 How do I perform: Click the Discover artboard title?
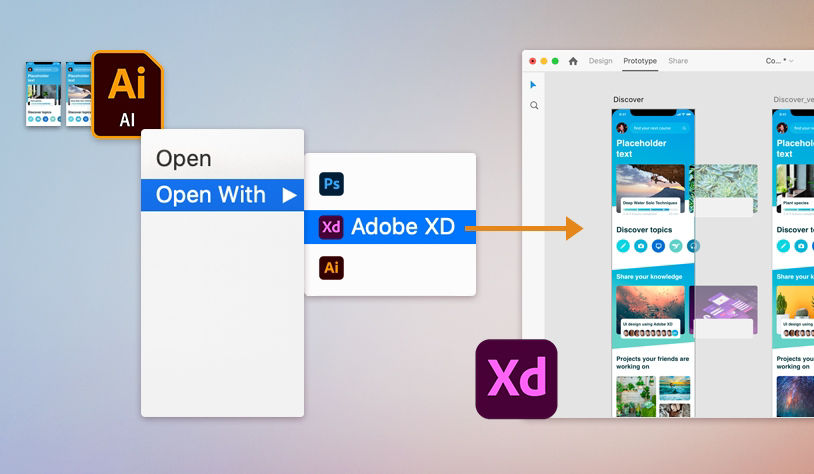tap(628, 99)
